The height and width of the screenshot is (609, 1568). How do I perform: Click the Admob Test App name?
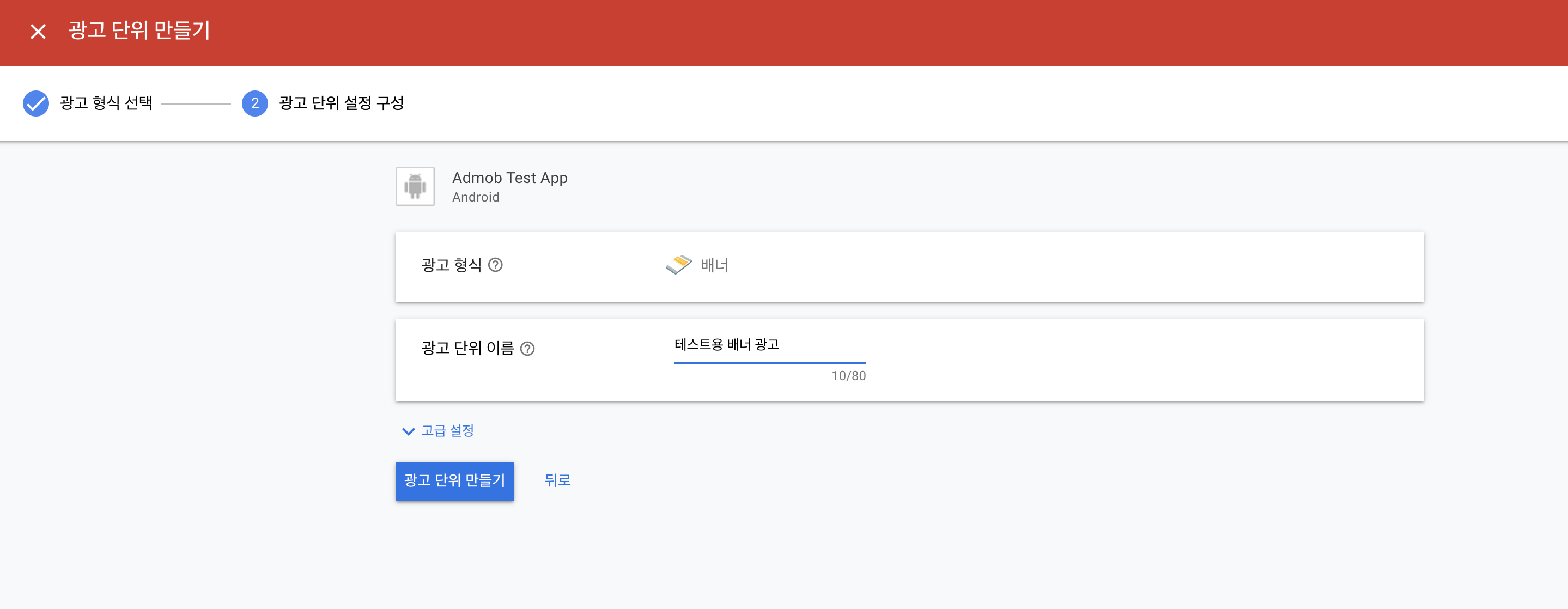coord(509,178)
